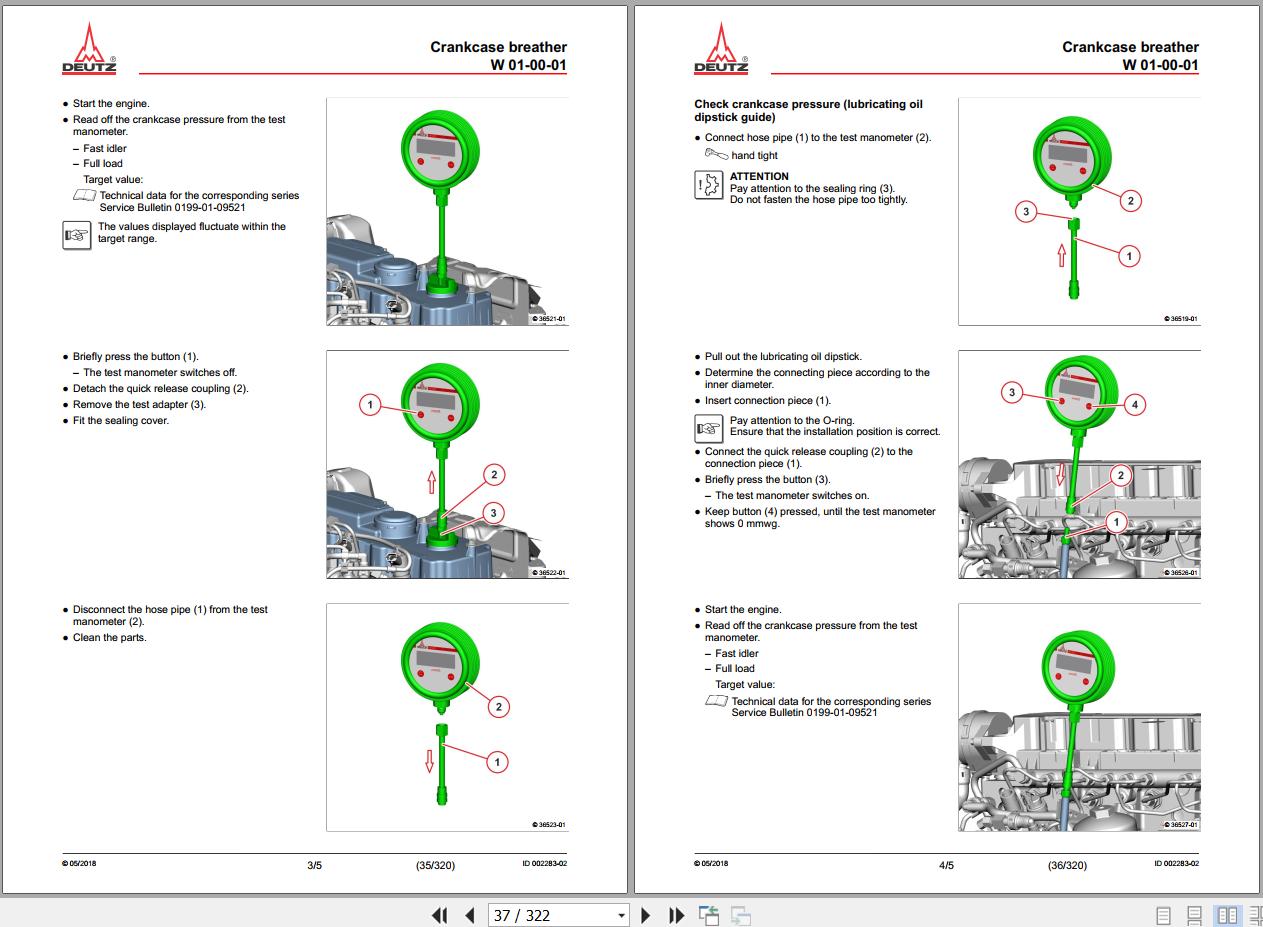Click the previous view icon

click(709, 915)
